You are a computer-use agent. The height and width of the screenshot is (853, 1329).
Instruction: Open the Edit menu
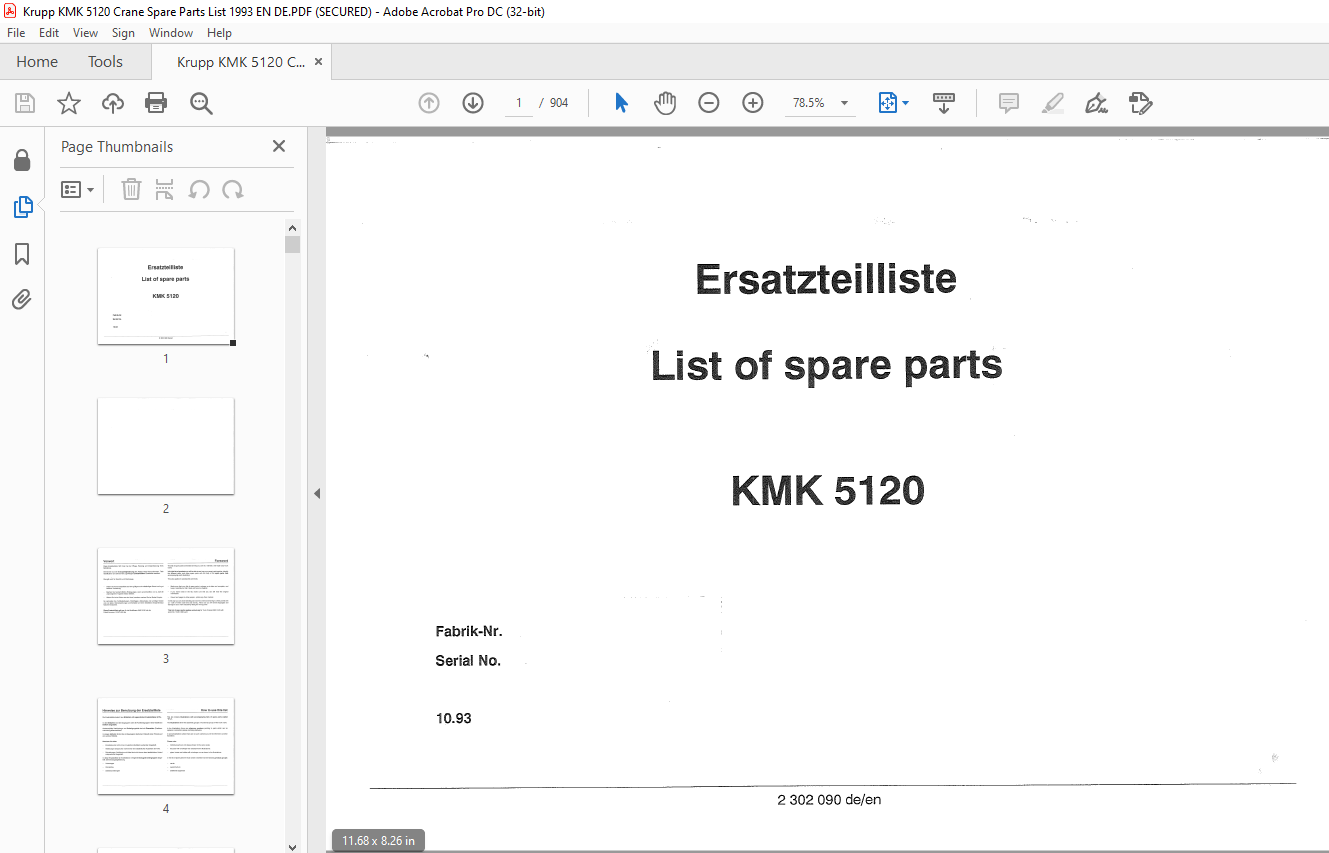click(49, 33)
